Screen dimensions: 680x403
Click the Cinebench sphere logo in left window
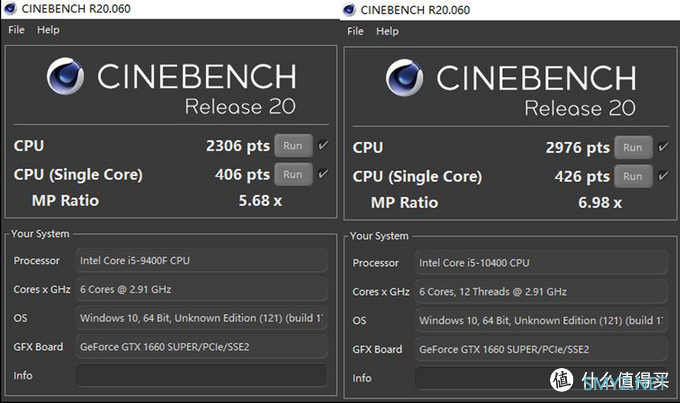(65, 76)
